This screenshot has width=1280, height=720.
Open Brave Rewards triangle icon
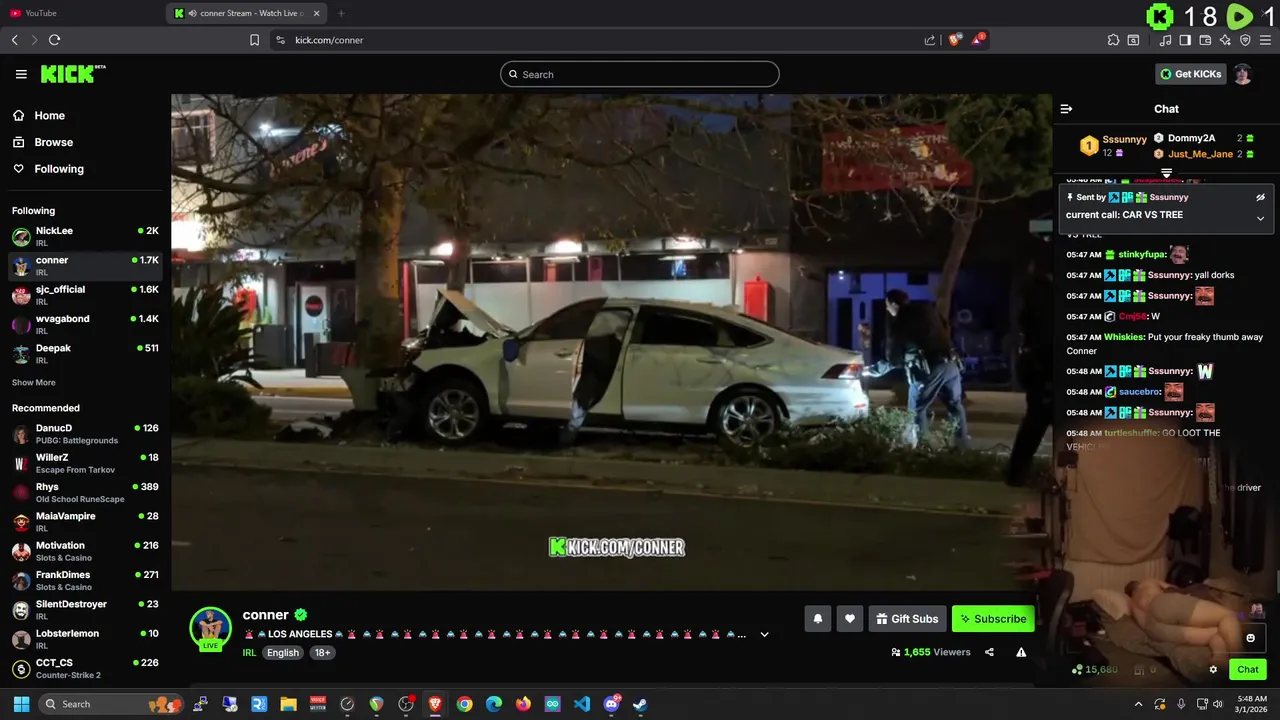click(979, 40)
